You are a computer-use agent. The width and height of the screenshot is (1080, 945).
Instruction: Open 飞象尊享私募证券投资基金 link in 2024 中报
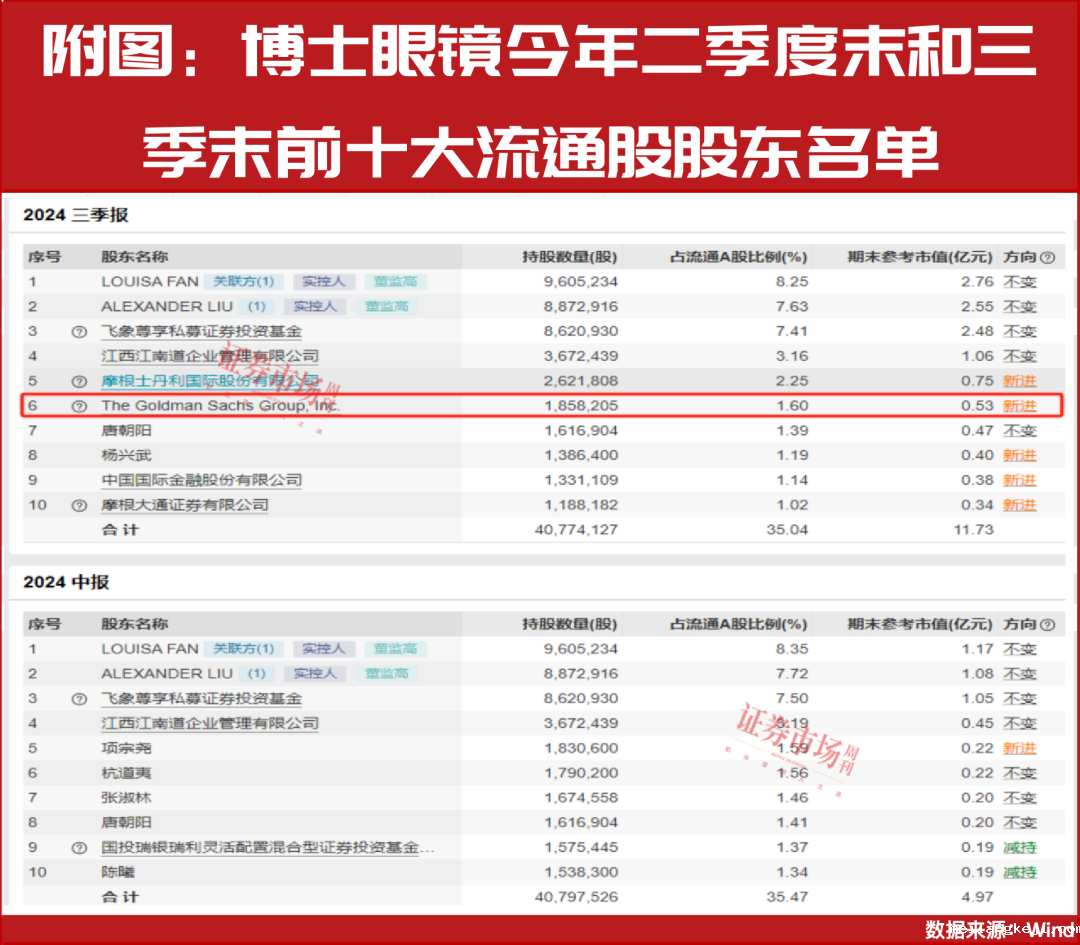click(202, 698)
